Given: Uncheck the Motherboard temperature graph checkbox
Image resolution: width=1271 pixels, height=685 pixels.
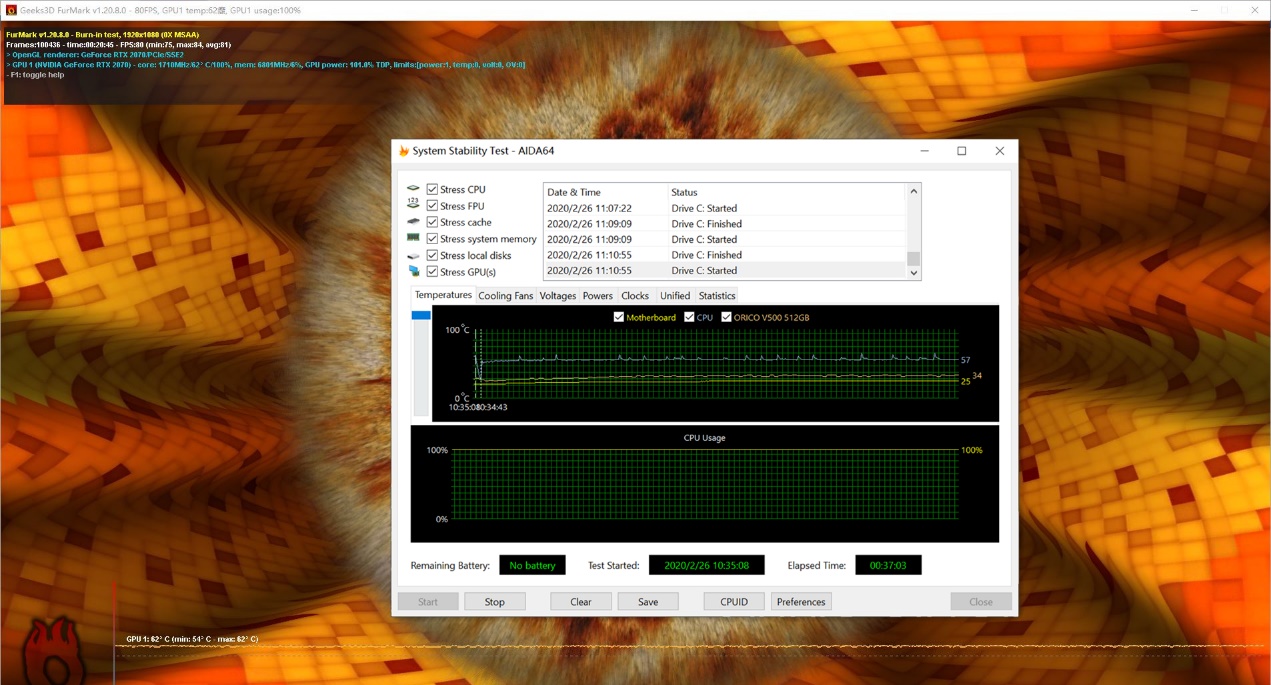Looking at the screenshot, I should point(619,317).
